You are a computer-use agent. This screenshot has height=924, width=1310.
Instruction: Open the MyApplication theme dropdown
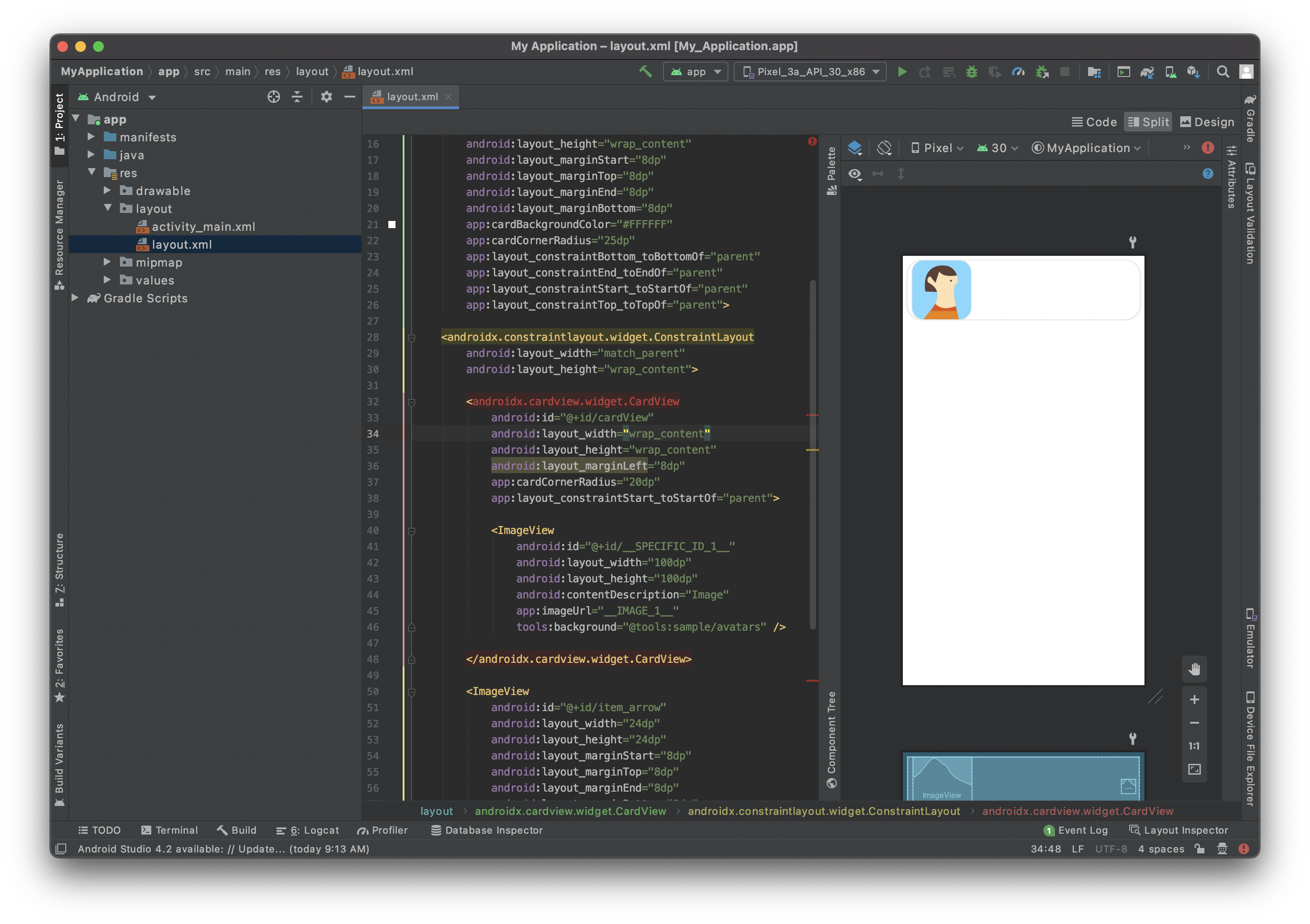[1086, 148]
